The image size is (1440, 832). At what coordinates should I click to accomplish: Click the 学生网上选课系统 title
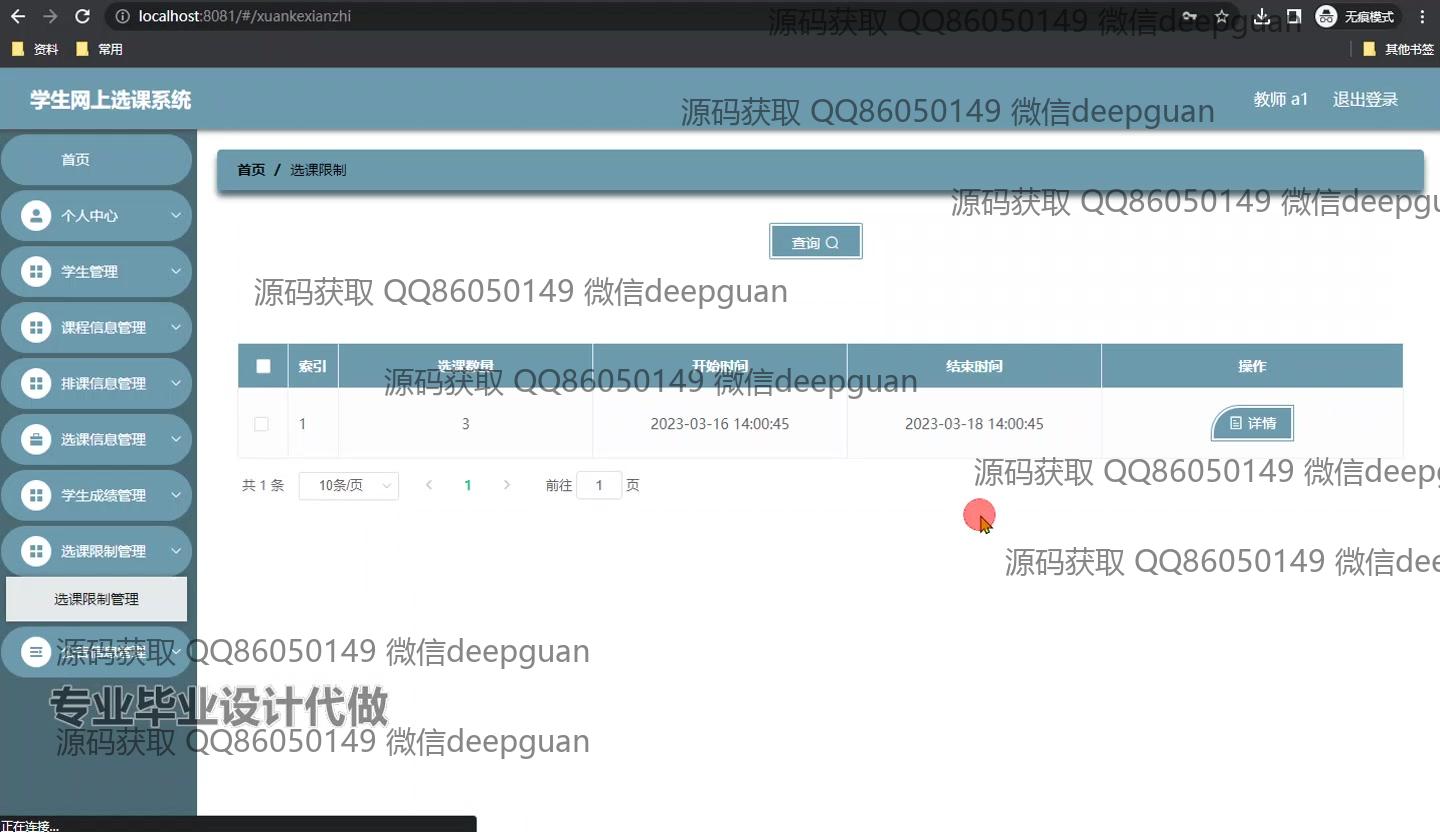point(110,100)
